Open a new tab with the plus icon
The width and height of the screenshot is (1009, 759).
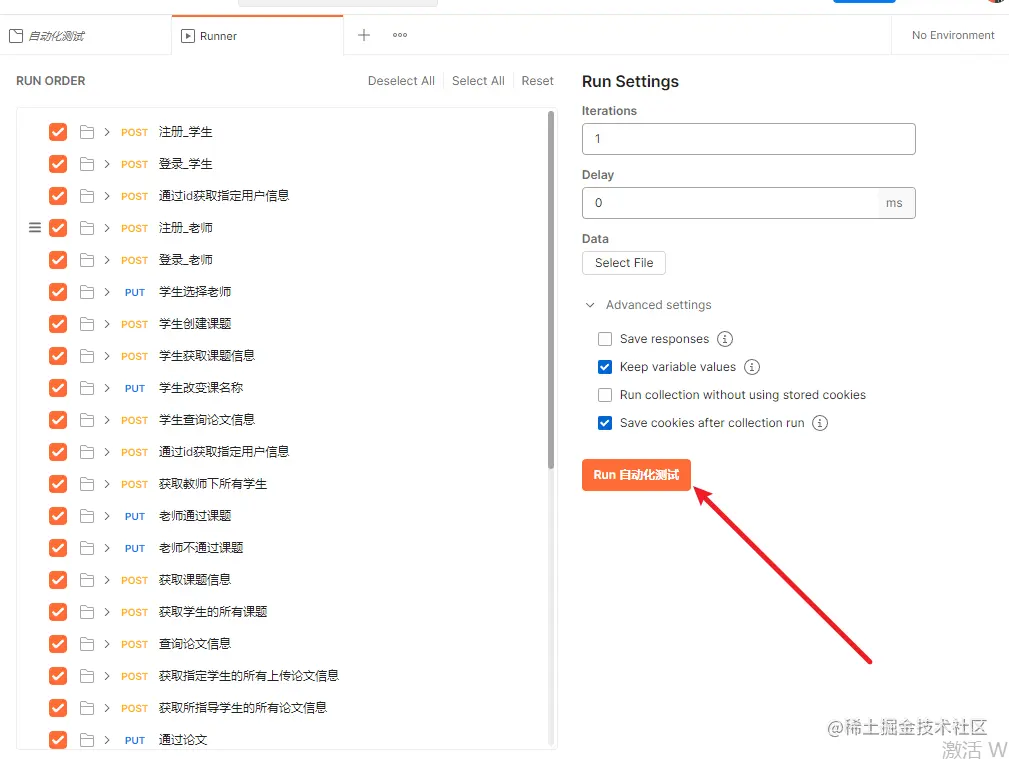tap(364, 35)
